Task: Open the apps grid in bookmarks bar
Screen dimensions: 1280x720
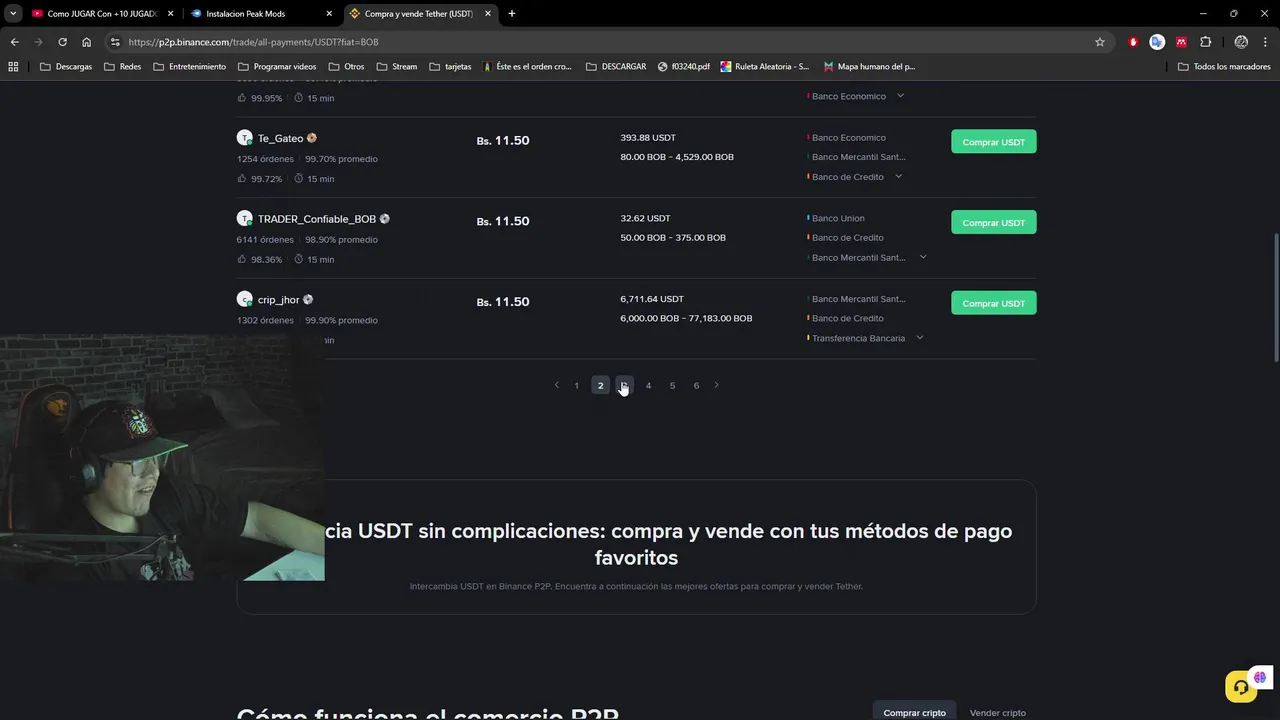Action: click(x=13, y=67)
